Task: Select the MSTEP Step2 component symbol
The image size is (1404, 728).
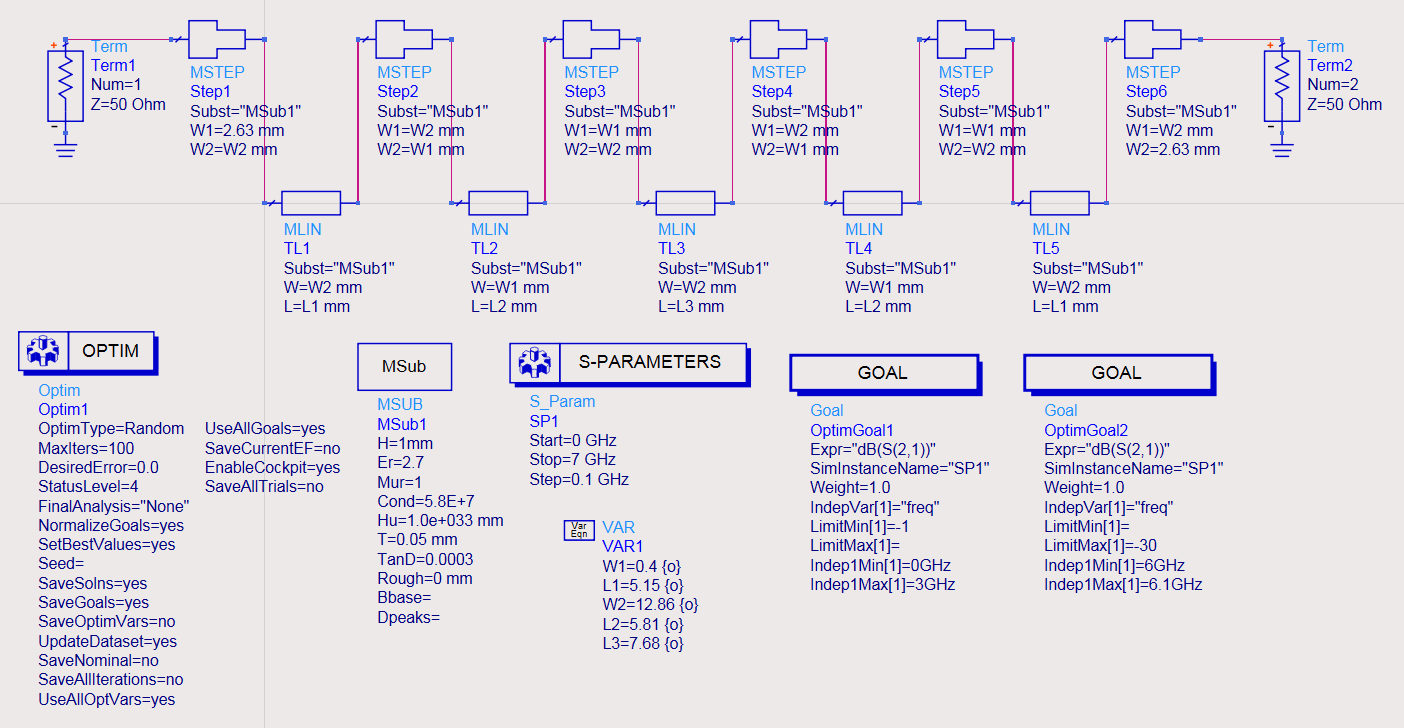Action: [x=405, y=39]
